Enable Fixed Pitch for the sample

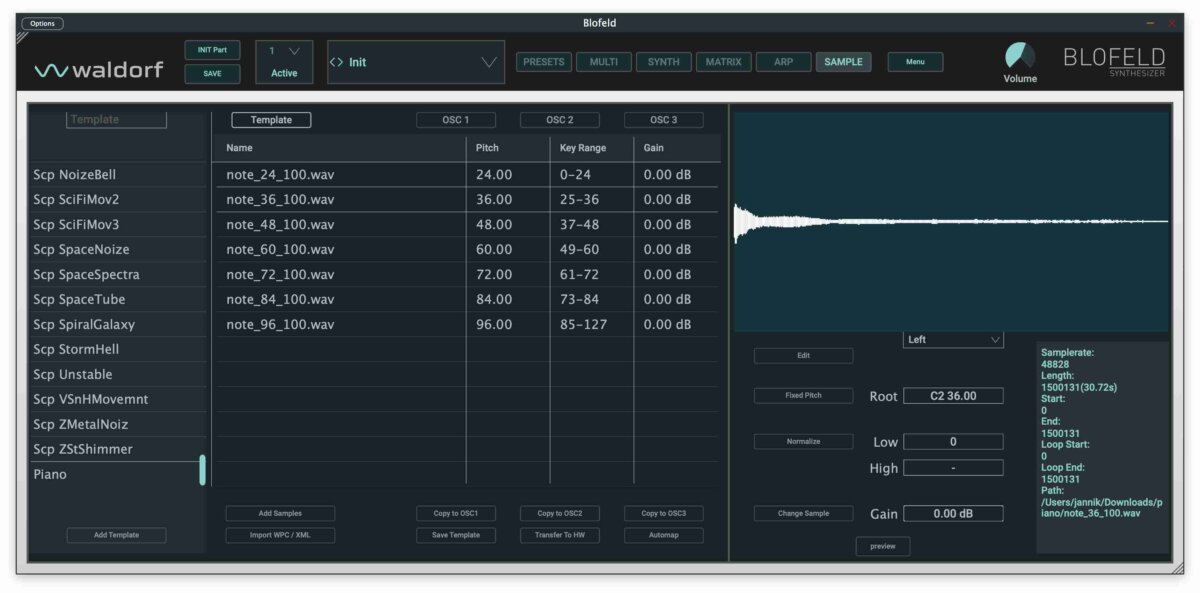point(804,395)
